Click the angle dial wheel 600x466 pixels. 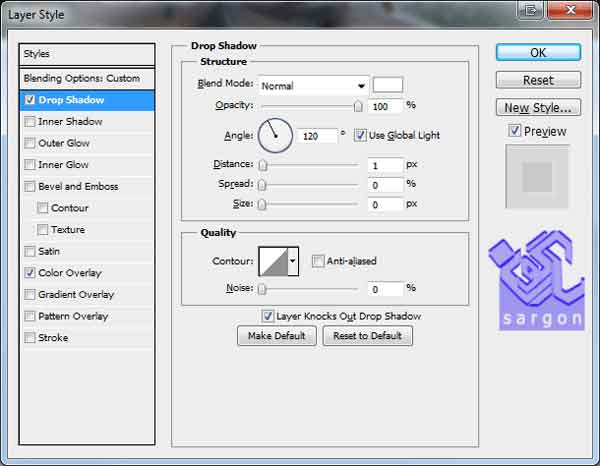(275, 134)
